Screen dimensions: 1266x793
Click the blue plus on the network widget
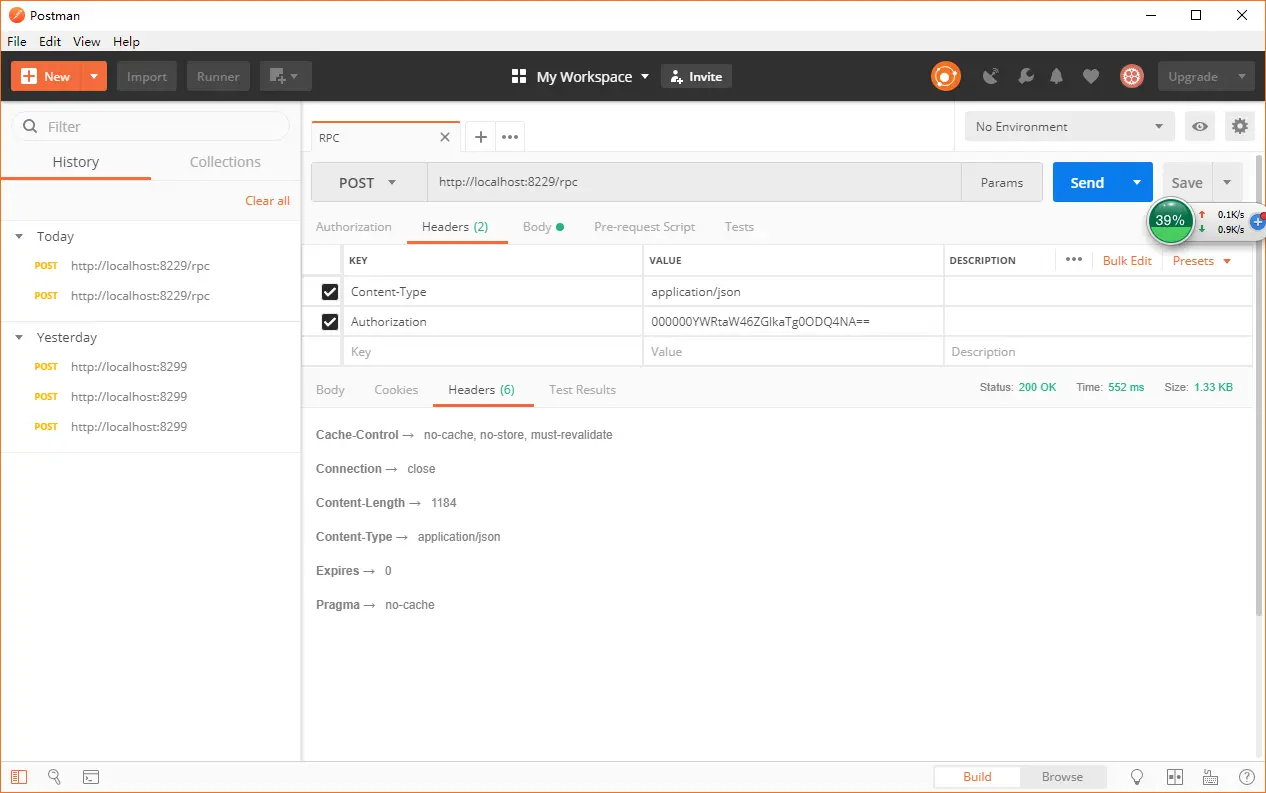[x=1258, y=222]
